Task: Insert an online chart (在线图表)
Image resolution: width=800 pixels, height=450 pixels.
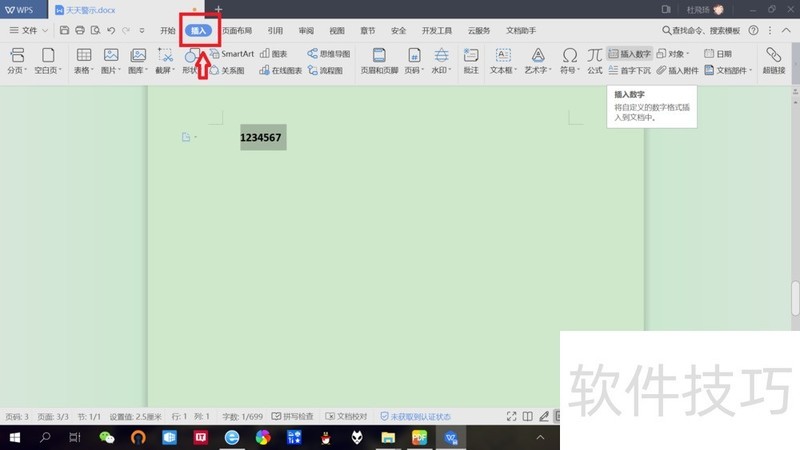Action: point(281,70)
